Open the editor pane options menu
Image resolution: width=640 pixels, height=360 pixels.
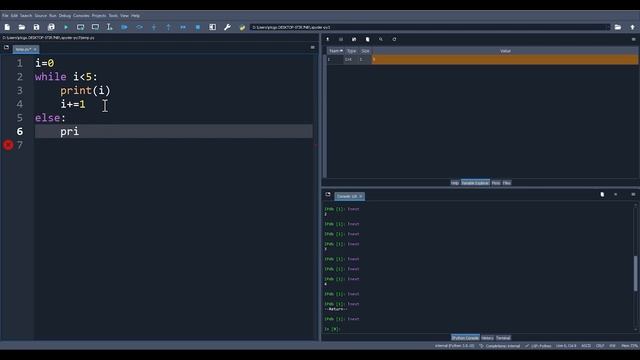pyautogui.click(x=313, y=47)
